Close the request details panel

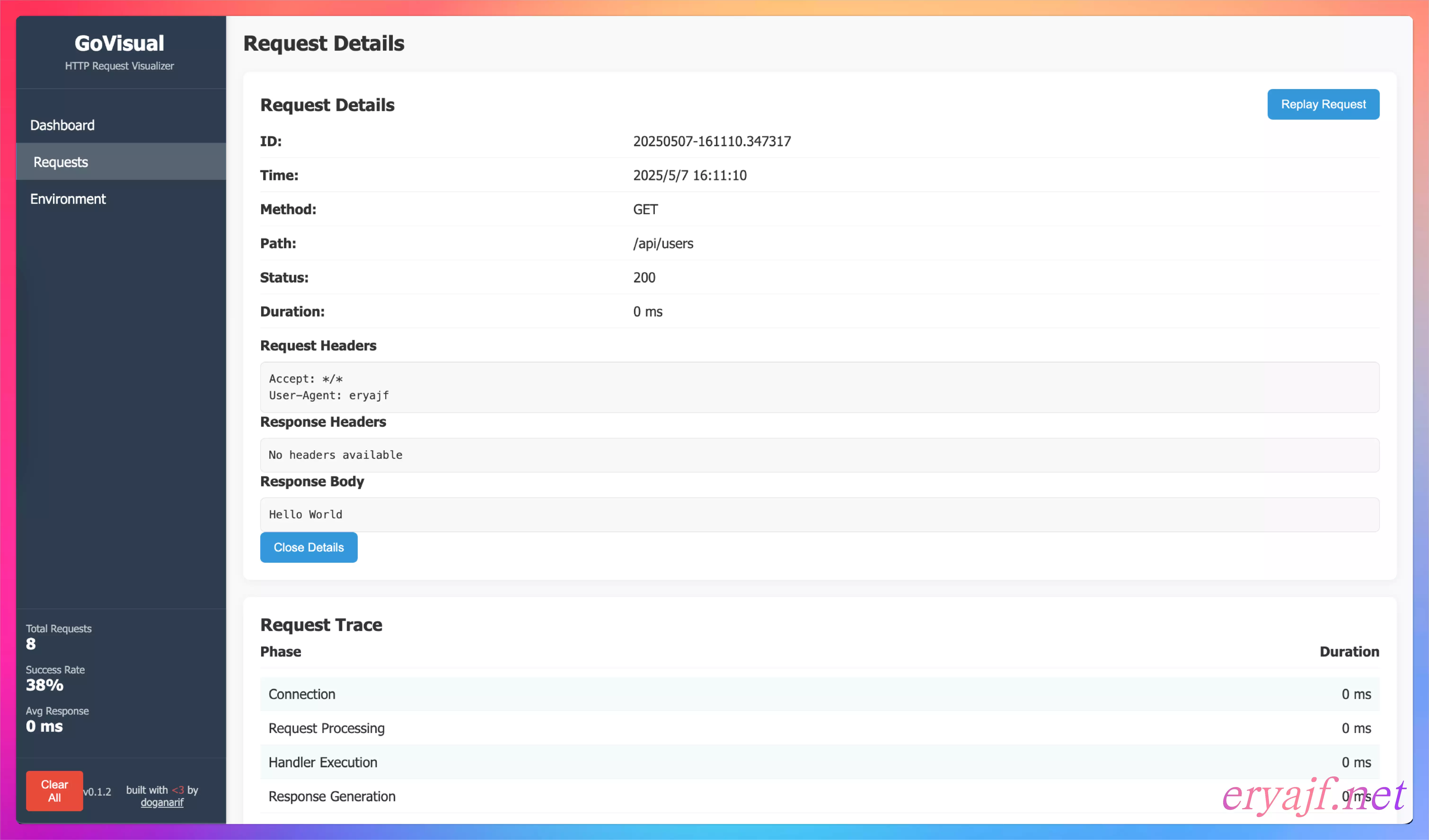pos(309,547)
